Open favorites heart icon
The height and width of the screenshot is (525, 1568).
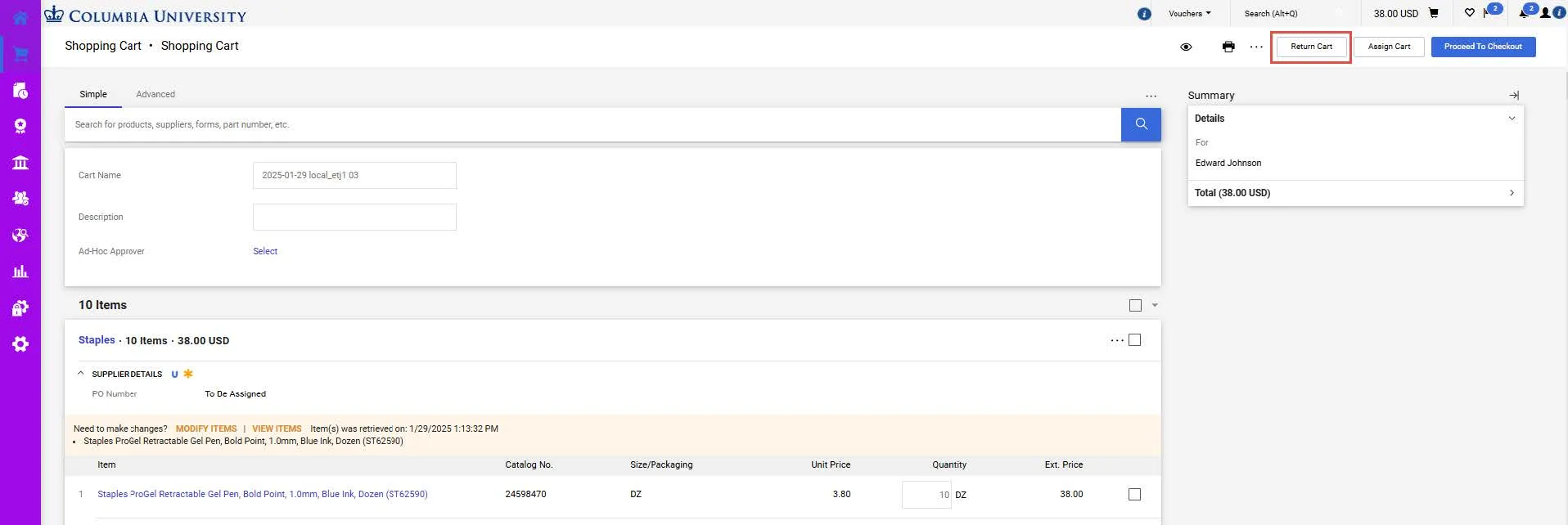pyautogui.click(x=1469, y=13)
